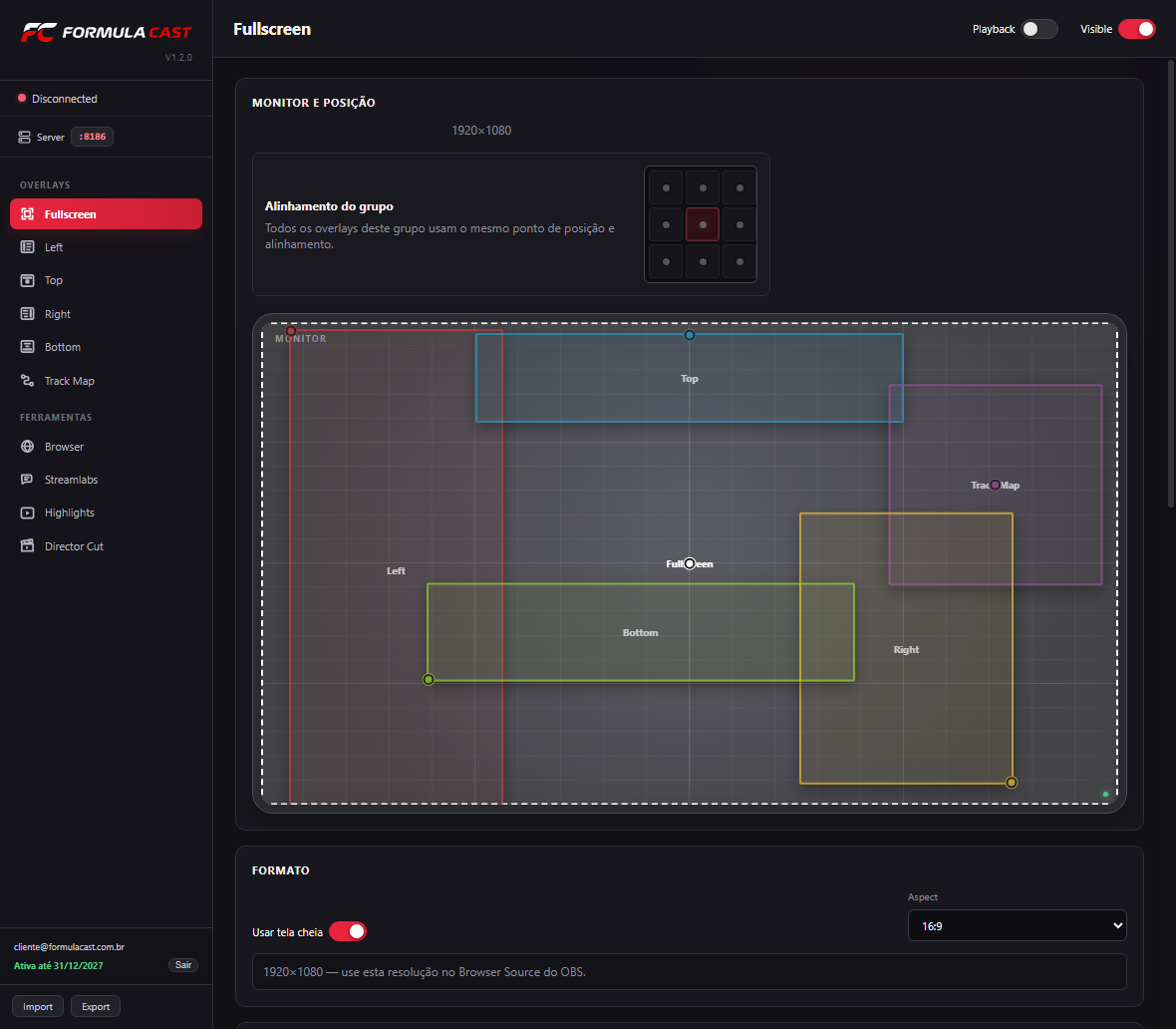Open the Browser globe icon

[x=27, y=447]
